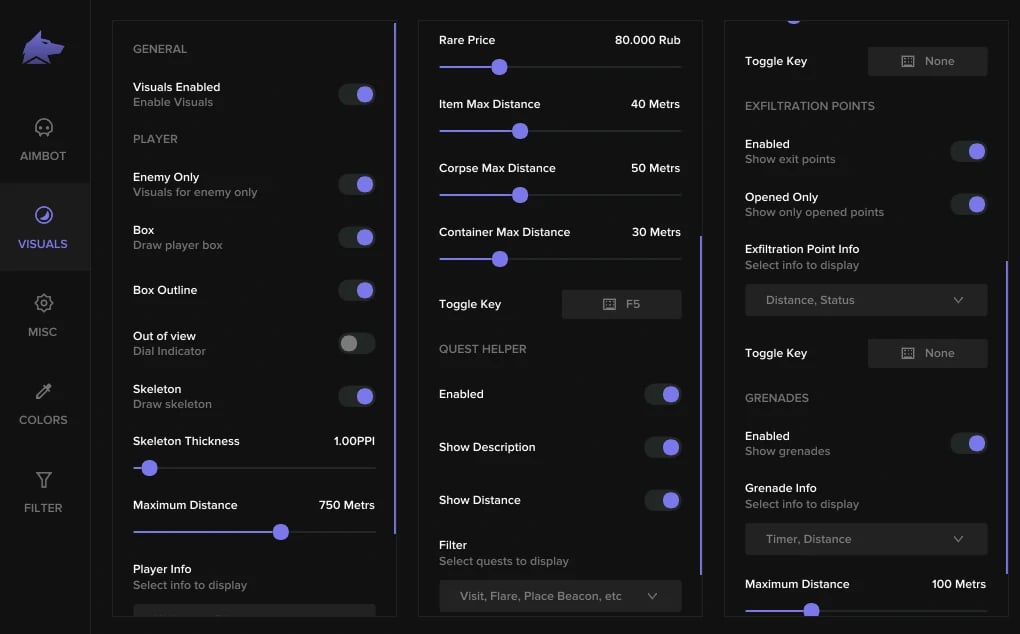The width and height of the screenshot is (1020, 634).
Task: Click the Visuals moon icon
Action: pyautogui.click(x=43, y=215)
